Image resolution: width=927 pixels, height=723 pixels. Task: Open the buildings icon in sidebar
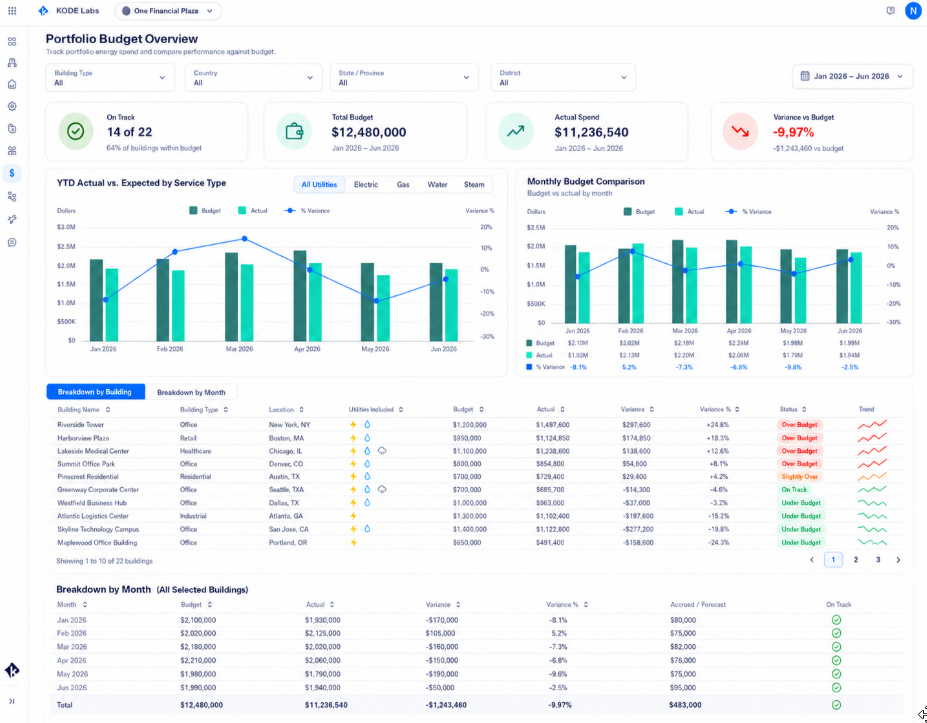tap(12, 63)
